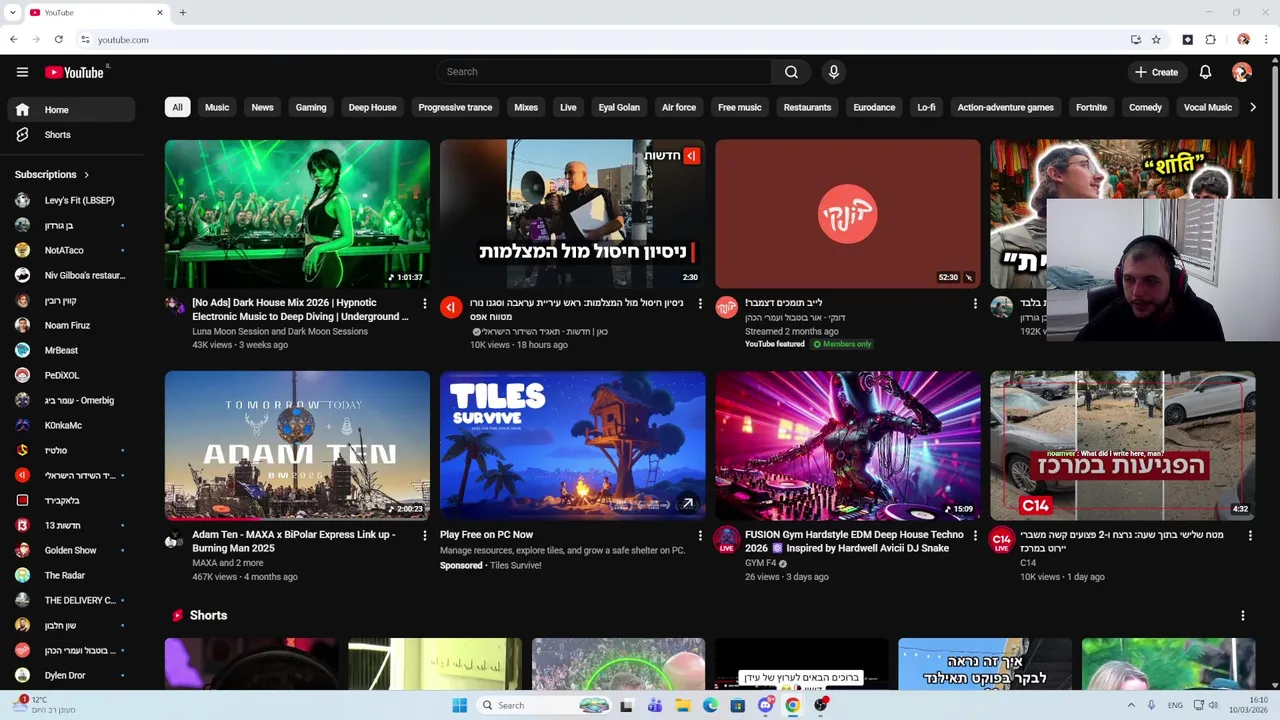The height and width of the screenshot is (720, 1280).
Task: Open the Tiles Survive ad thumbnail
Action: tap(572, 446)
